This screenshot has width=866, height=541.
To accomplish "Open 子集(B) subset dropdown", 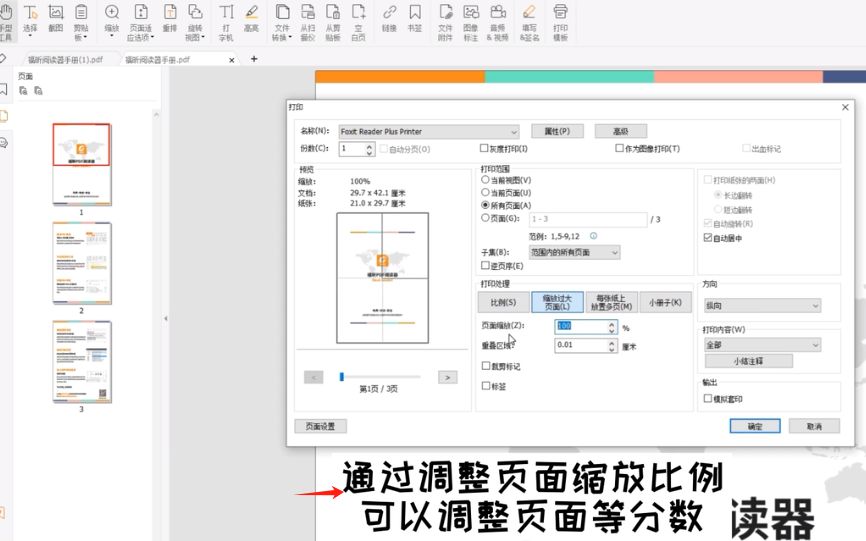I will [x=574, y=252].
